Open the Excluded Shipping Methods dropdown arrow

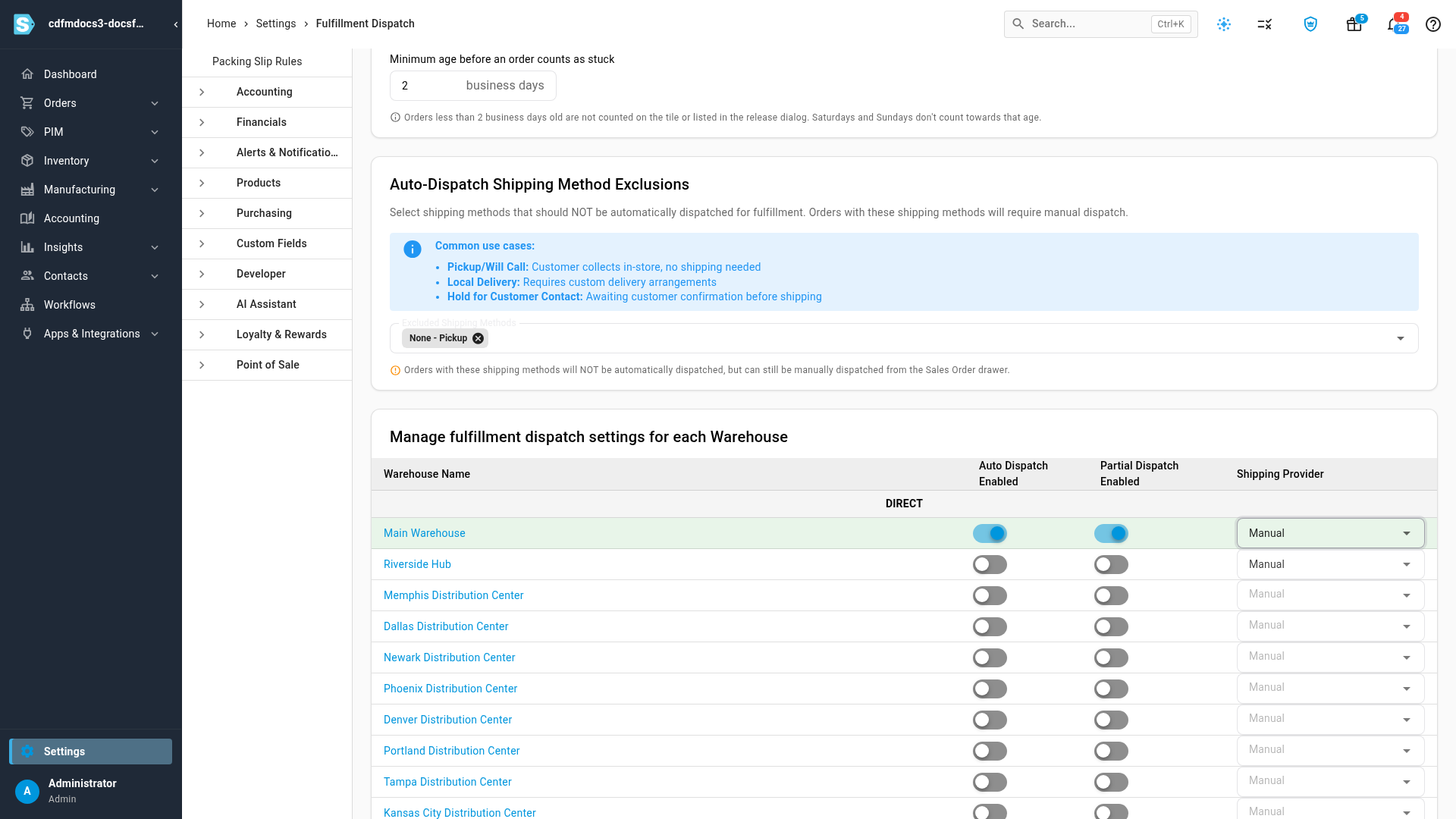pyautogui.click(x=1401, y=338)
